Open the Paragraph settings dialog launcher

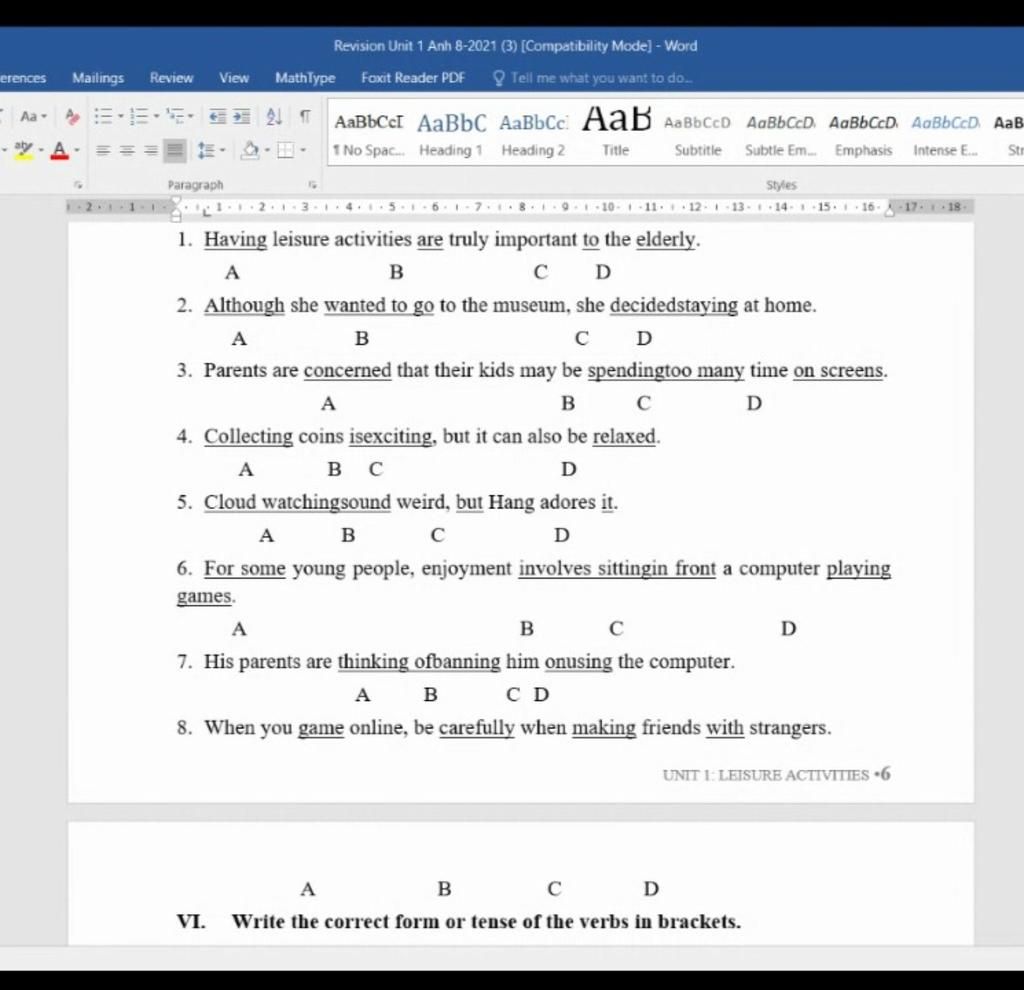tap(312, 185)
